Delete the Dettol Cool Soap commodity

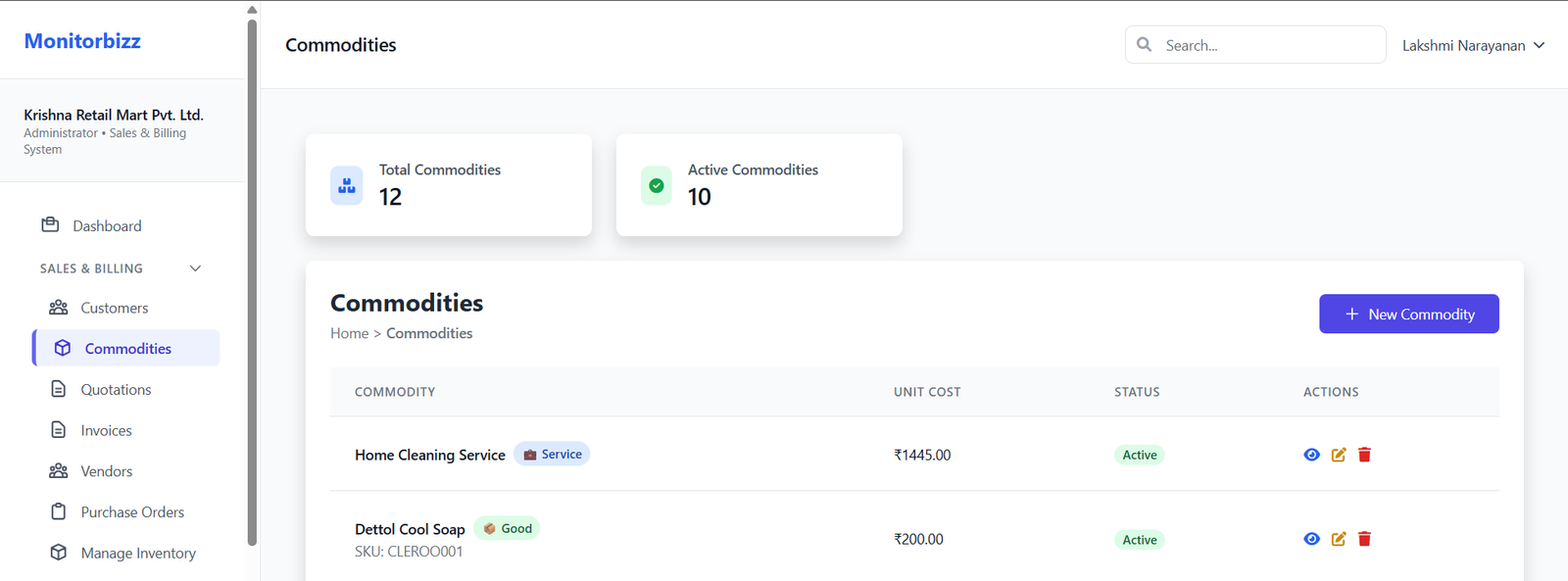pyautogui.click(x=1364, y=539)
